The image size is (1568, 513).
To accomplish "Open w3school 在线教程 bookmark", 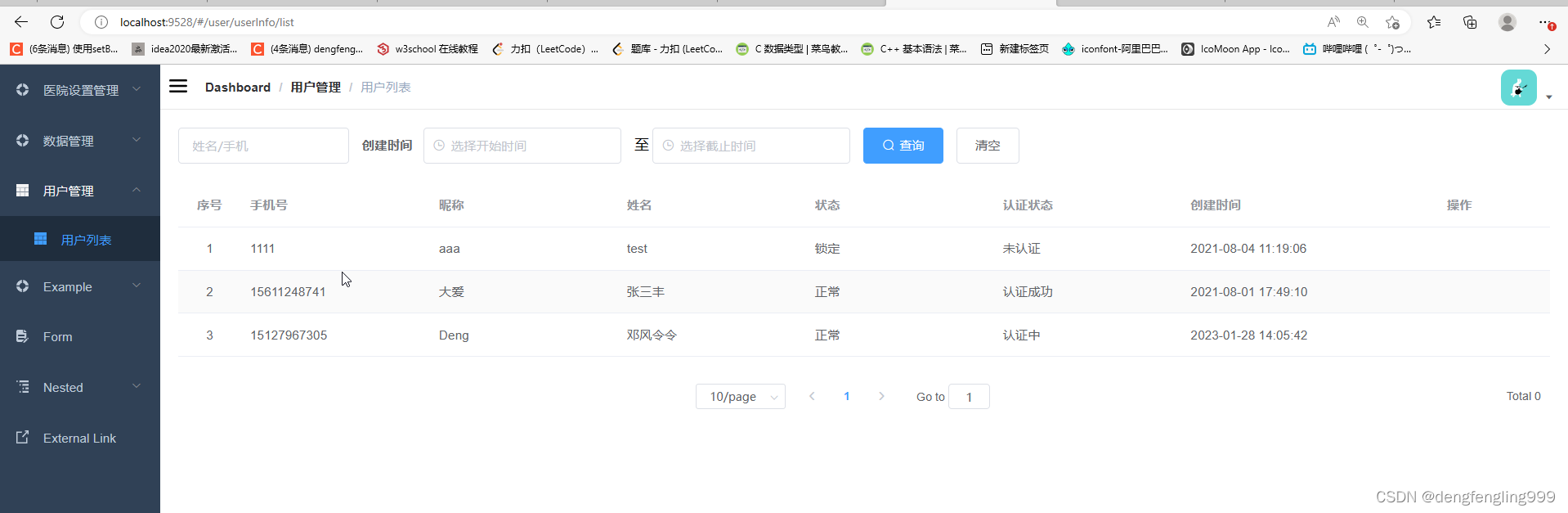I will tap(428, 49).
